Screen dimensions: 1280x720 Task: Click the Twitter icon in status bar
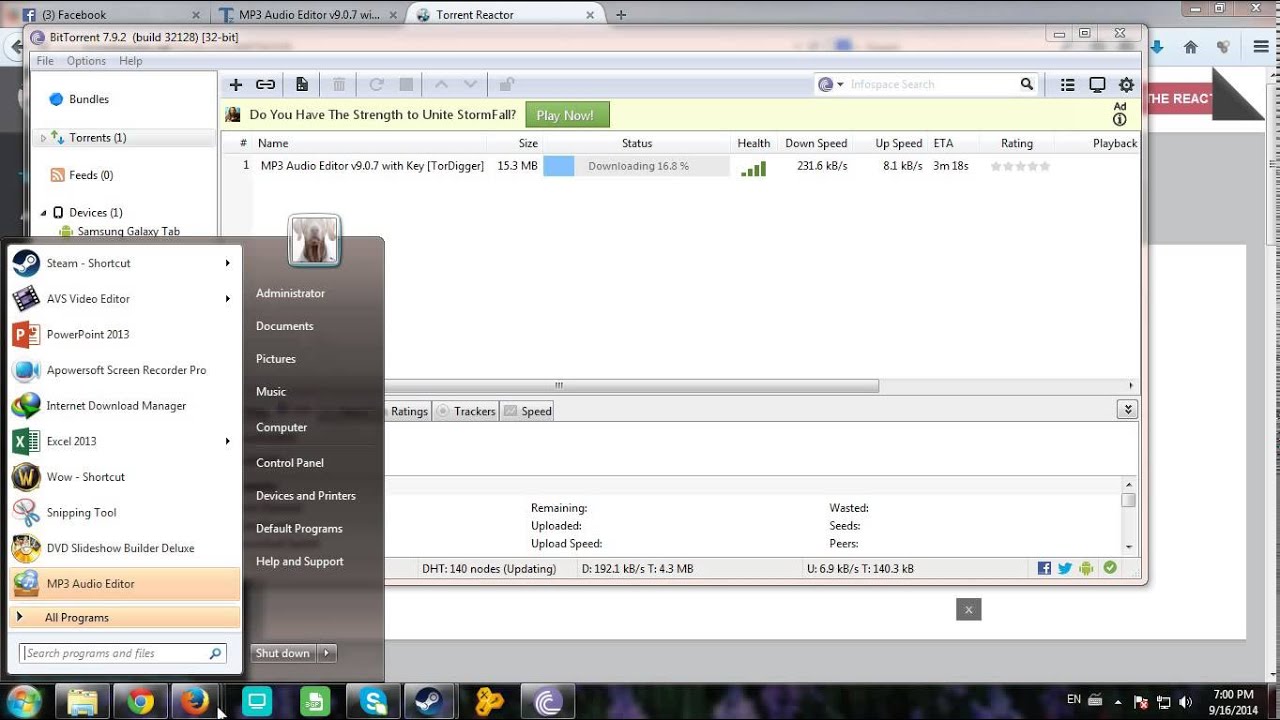(x=1065, y=568)
